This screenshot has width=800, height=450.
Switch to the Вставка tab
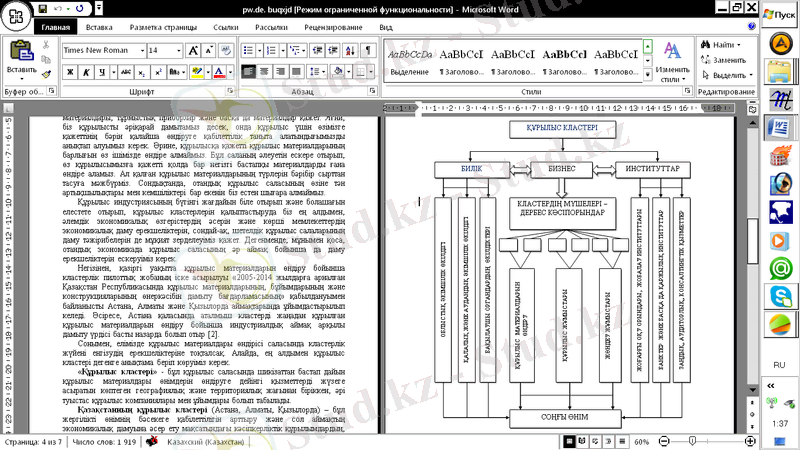[99, 28]
